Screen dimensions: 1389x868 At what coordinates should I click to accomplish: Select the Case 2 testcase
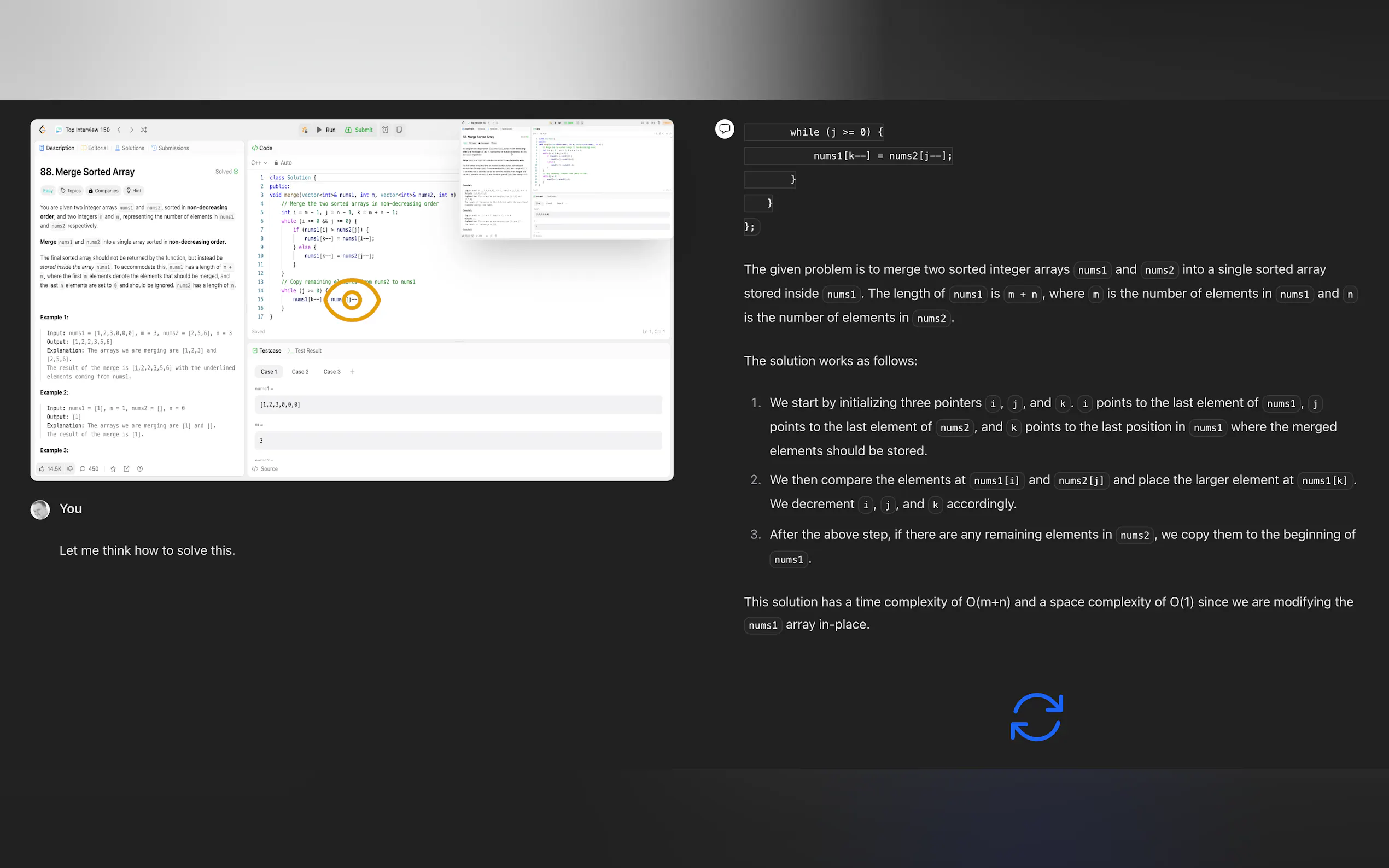point(300,372)
